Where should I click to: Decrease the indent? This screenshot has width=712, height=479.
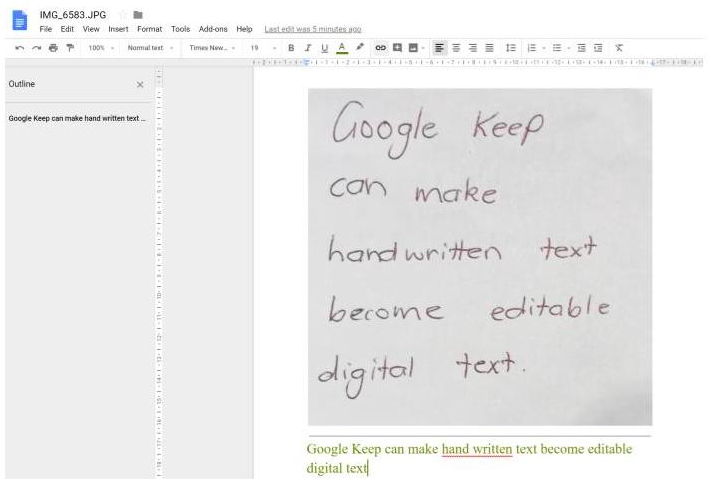click(581, 48)
